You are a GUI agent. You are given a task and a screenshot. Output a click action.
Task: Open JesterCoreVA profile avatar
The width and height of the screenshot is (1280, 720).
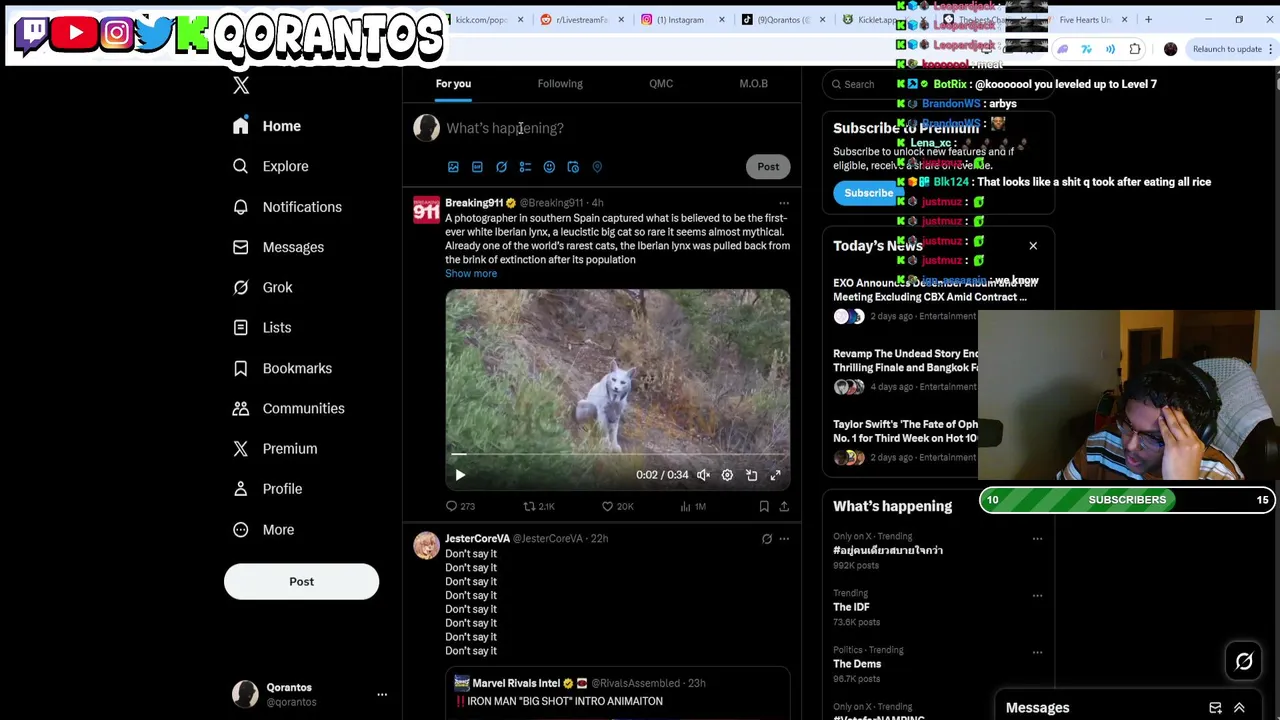click(426, 545)
